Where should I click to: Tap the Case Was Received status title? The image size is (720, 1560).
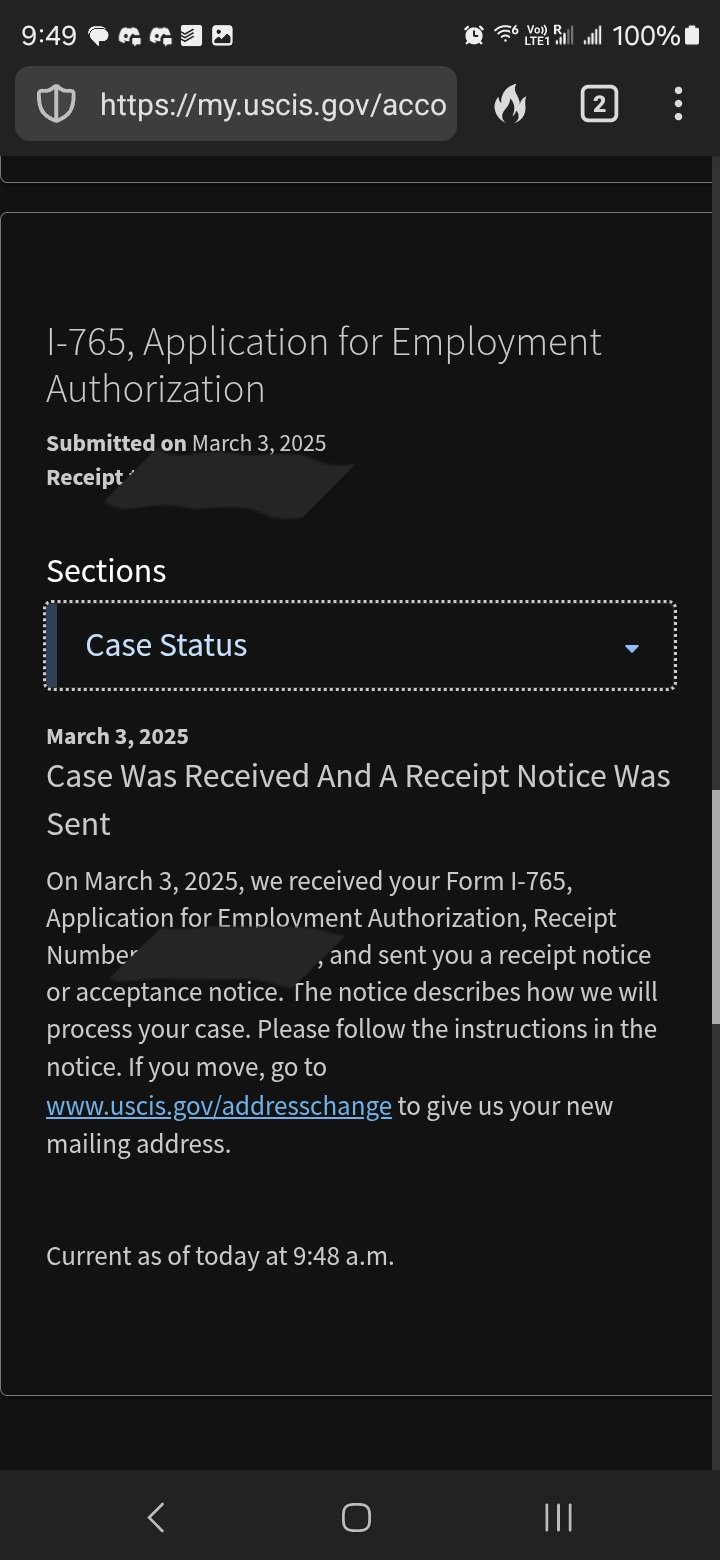(358, 800)
